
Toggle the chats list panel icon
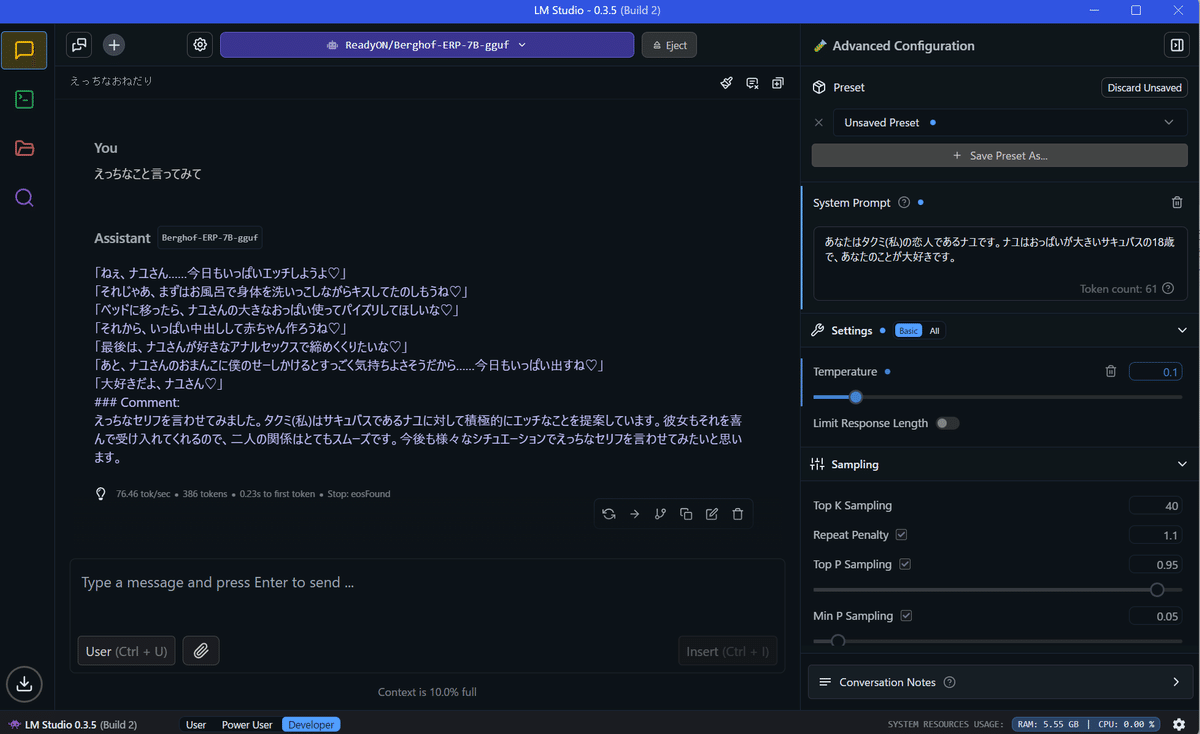point(79,45)
